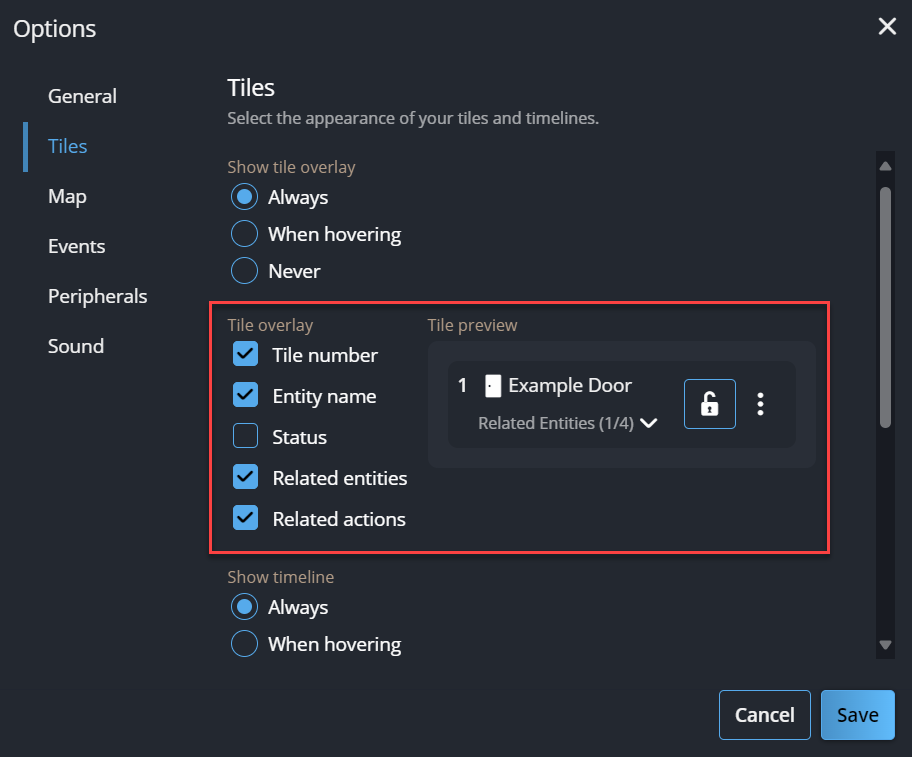Screen dimensions: 912x757
Task: Click the door icon beside Example Door
Action: [x=491, y=386]
